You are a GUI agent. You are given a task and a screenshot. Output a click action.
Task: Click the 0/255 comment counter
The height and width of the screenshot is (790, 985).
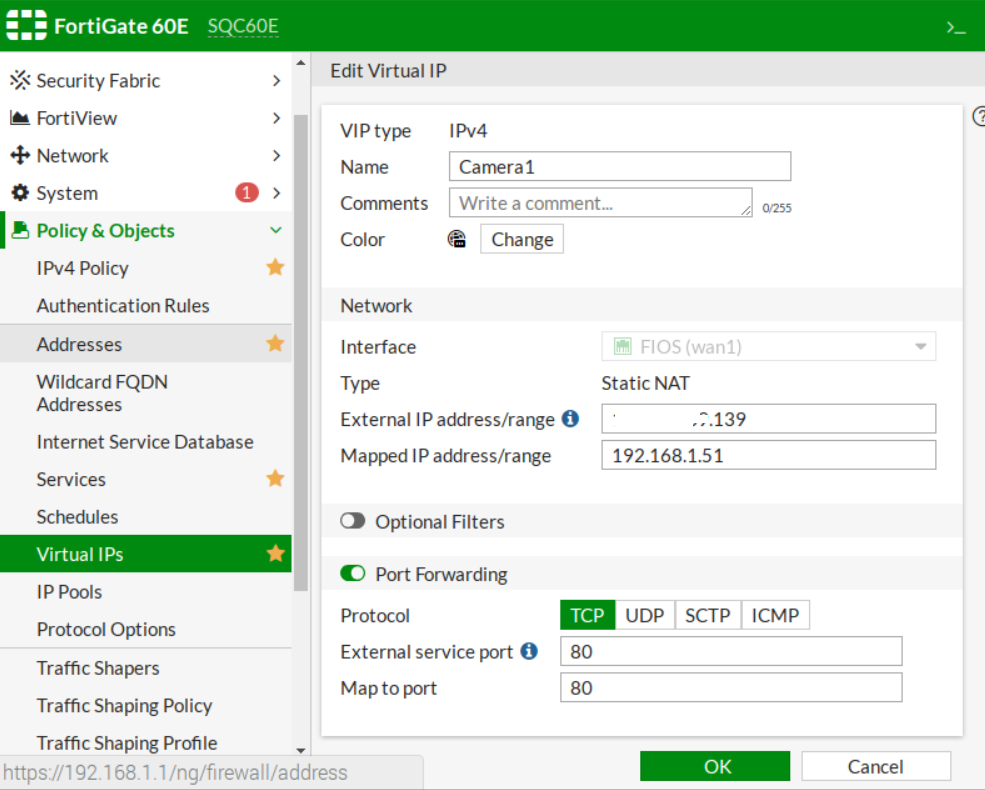click(x=776, y=208)
